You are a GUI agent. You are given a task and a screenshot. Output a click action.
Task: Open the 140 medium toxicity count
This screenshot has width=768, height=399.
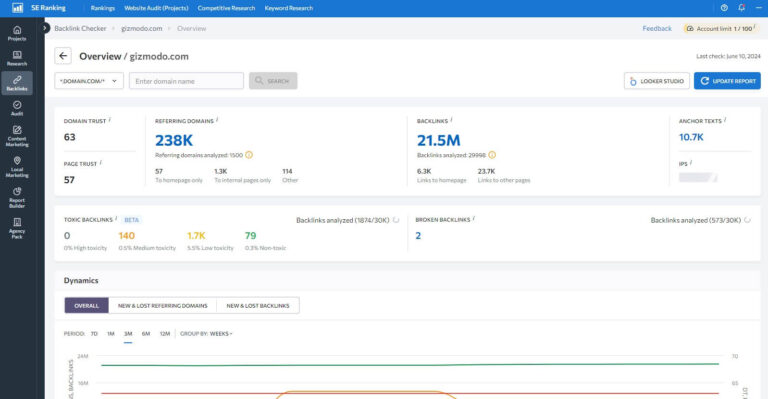126,235
